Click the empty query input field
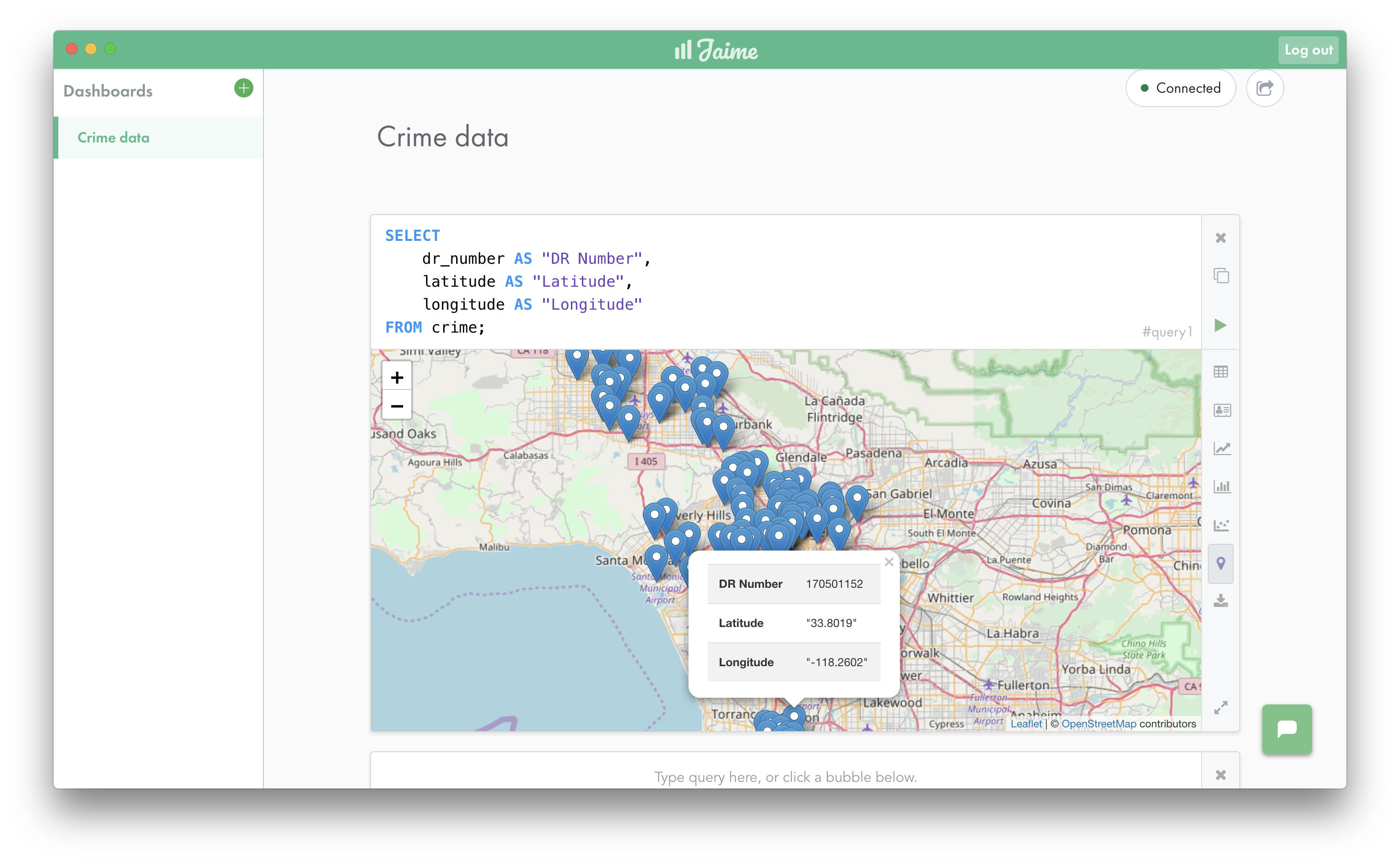Viewport: 1400px width, 865px height. coord(785,776)
